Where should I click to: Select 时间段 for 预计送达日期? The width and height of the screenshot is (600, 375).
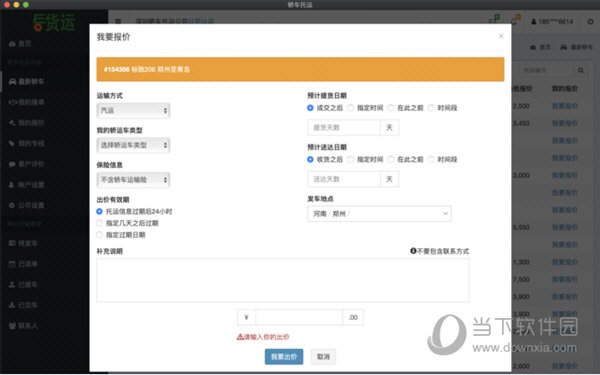[431, 159]
